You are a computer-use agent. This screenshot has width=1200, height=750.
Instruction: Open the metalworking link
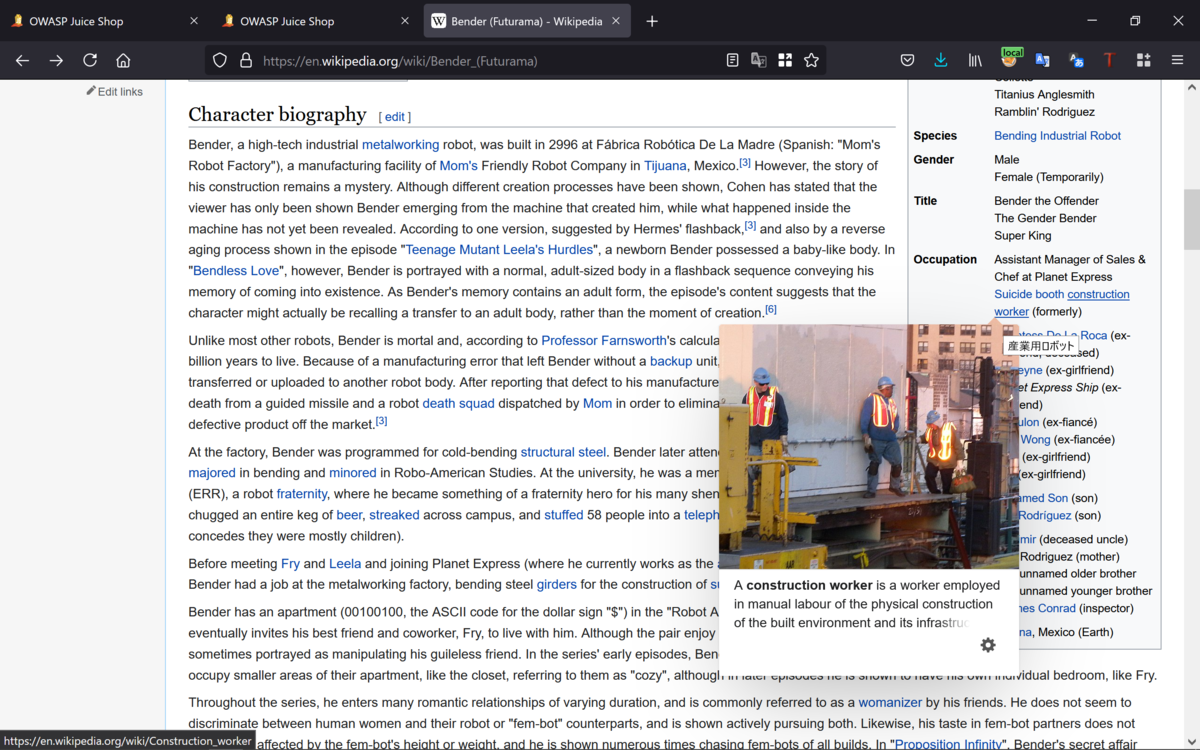point(400,144)
